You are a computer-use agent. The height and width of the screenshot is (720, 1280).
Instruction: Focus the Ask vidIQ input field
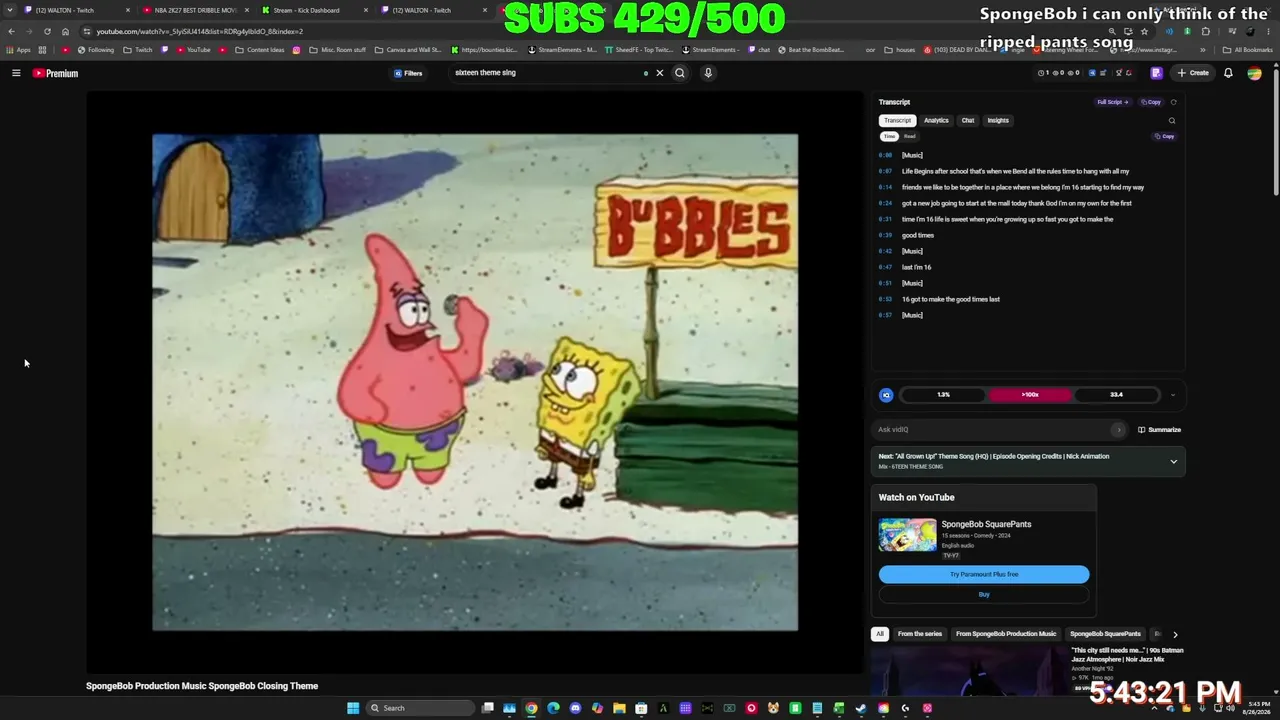pyautogui.click(x=993, y=430)
